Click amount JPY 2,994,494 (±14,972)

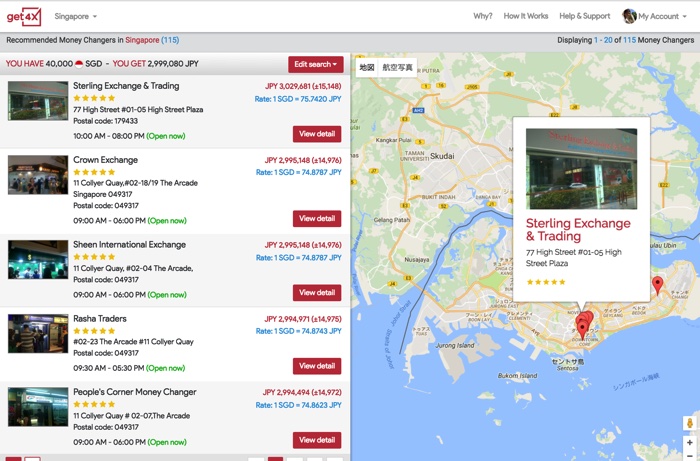coord(302,392)
